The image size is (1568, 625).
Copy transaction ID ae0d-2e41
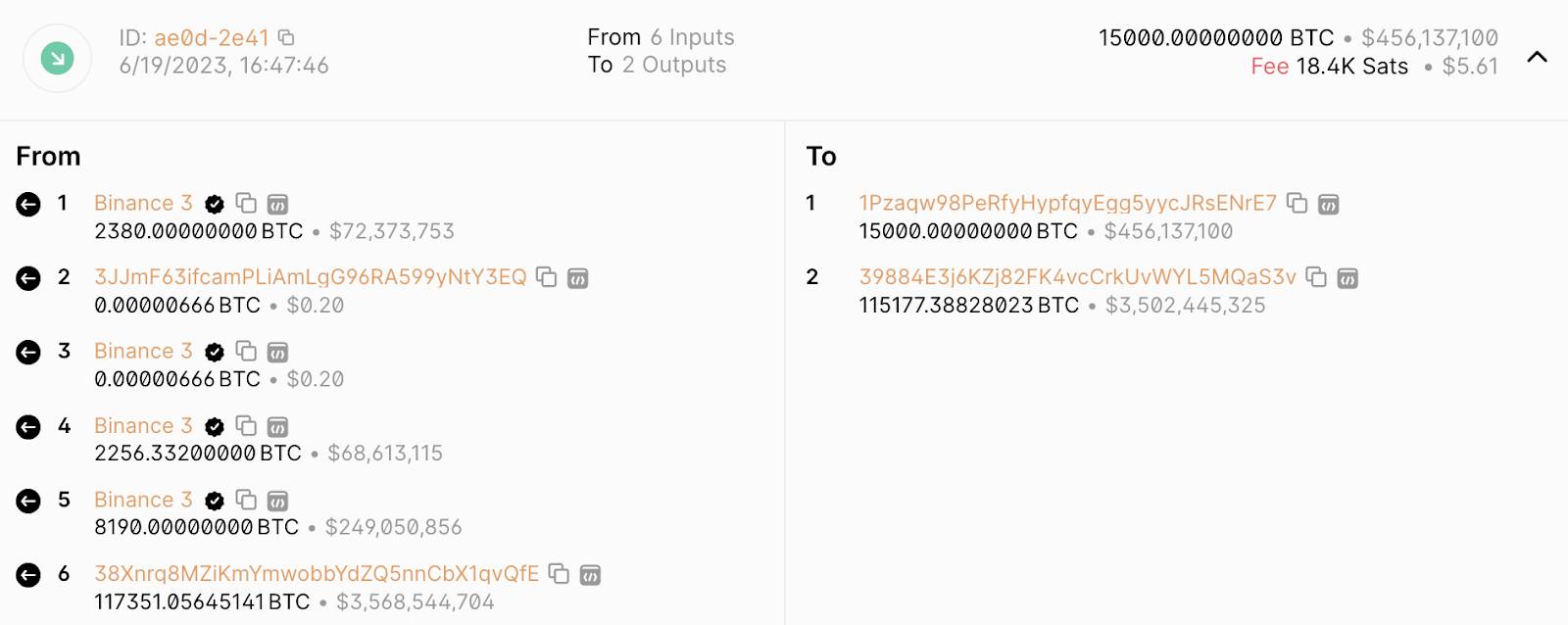point(286,37)
